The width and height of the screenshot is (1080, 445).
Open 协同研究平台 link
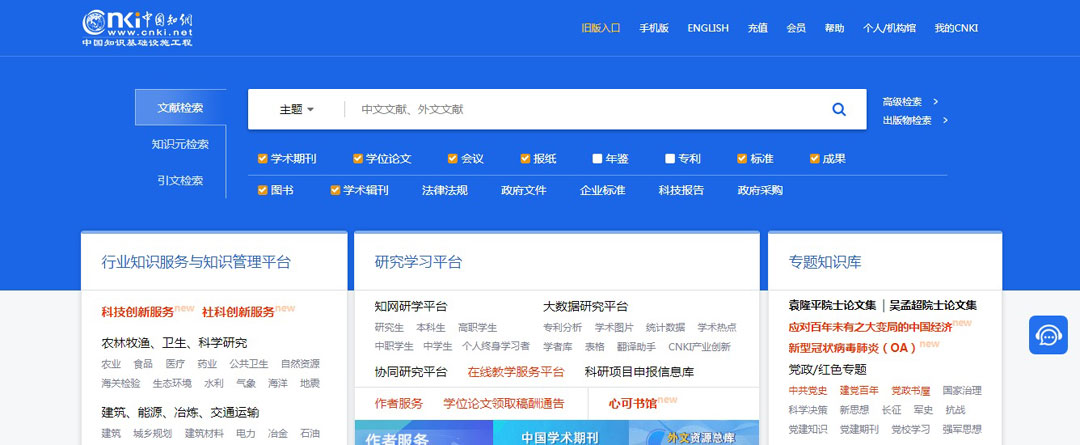[x=411, y=372]
